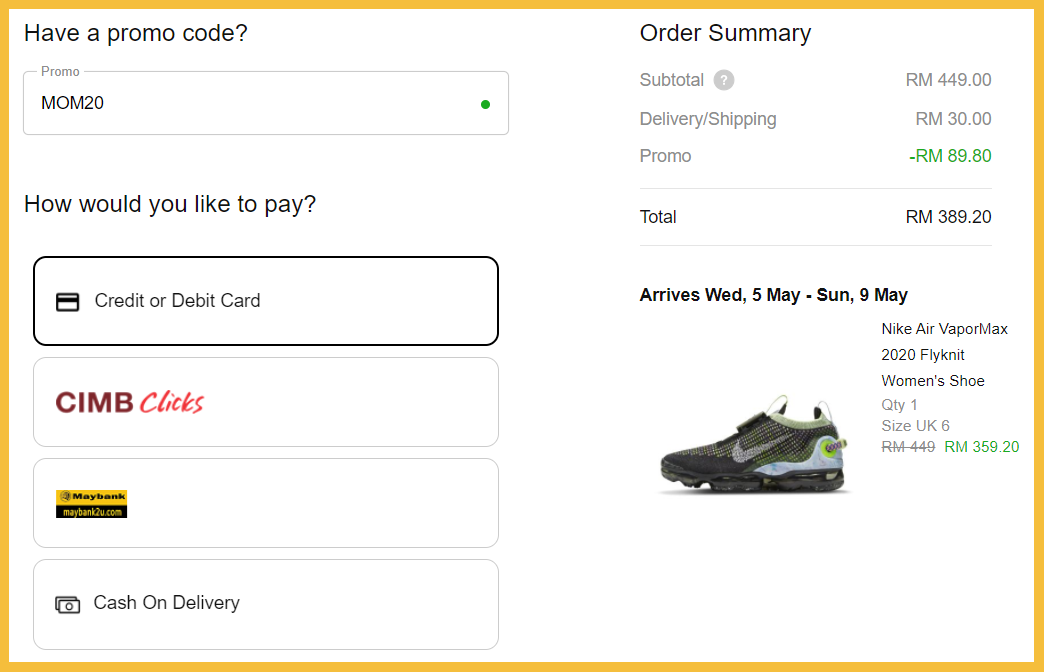Click the Cash On Delivery banknote icon
This screenshot has width=1044, height=672.
67,604
